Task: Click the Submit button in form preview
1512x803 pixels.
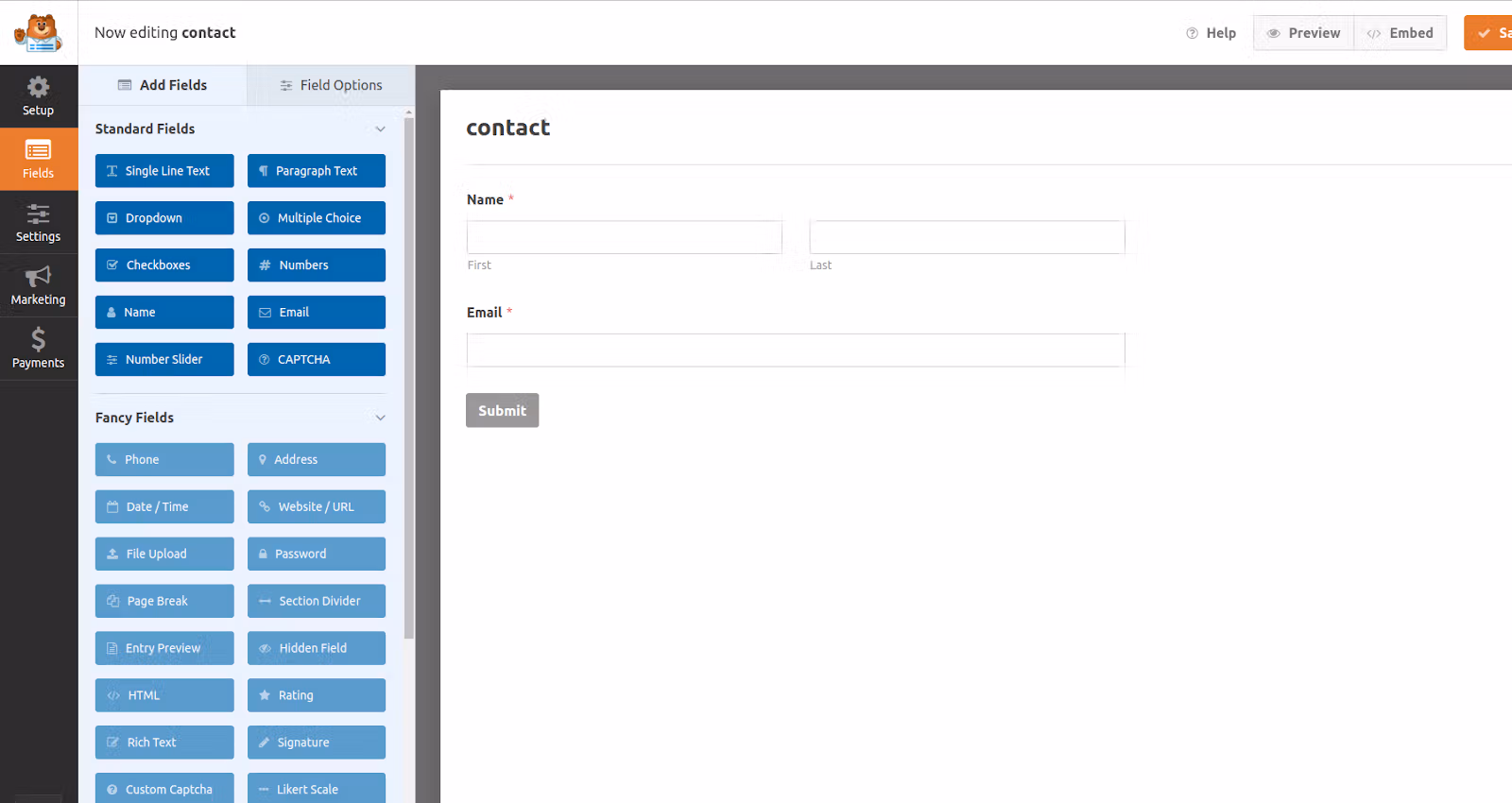Action: coord(502,411)
